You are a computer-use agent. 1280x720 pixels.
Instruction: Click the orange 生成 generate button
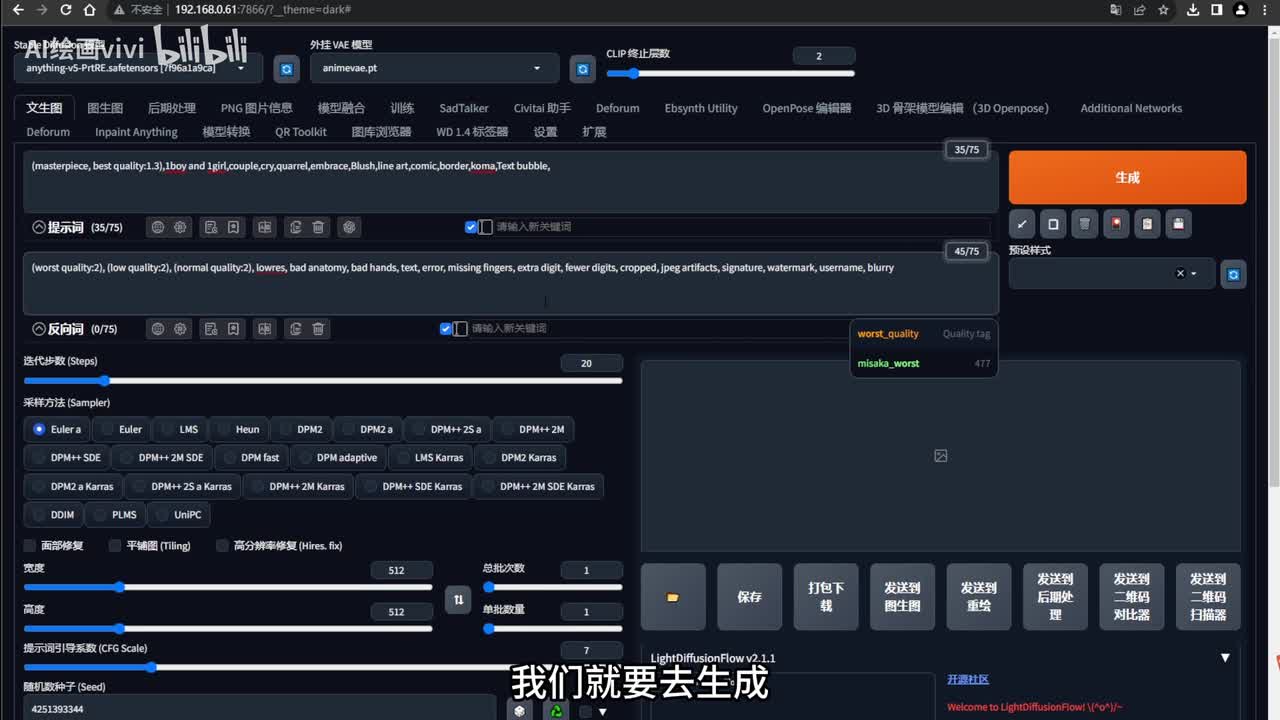pyautogui.click(x=1127, y=177)
